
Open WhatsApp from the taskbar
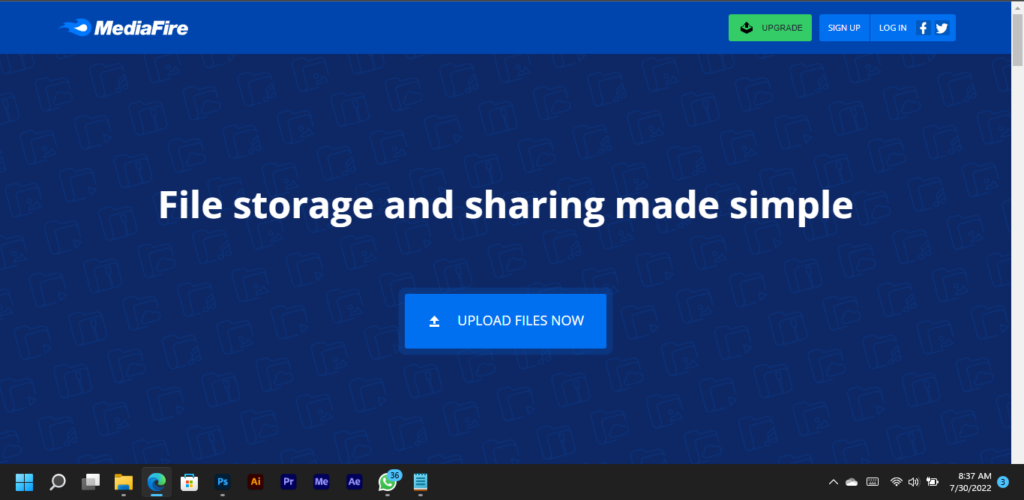point(388,482)
